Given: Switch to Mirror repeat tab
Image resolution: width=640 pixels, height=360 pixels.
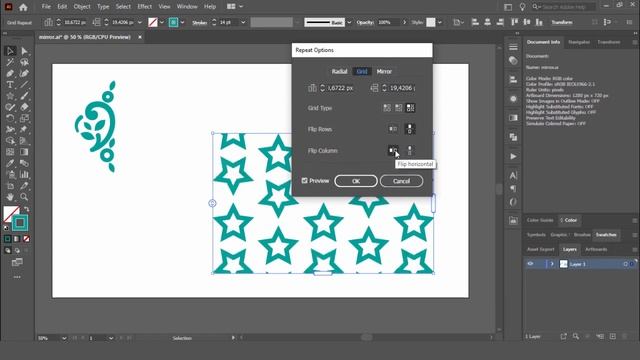Looking at the screenshot, I should [x=384, y=71].
